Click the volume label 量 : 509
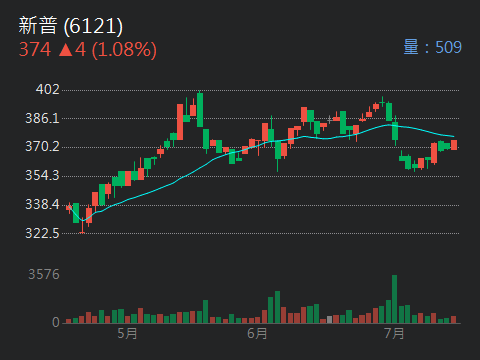Screen dimensions: 480x360 pyautogui.click(x=433, y=47)
